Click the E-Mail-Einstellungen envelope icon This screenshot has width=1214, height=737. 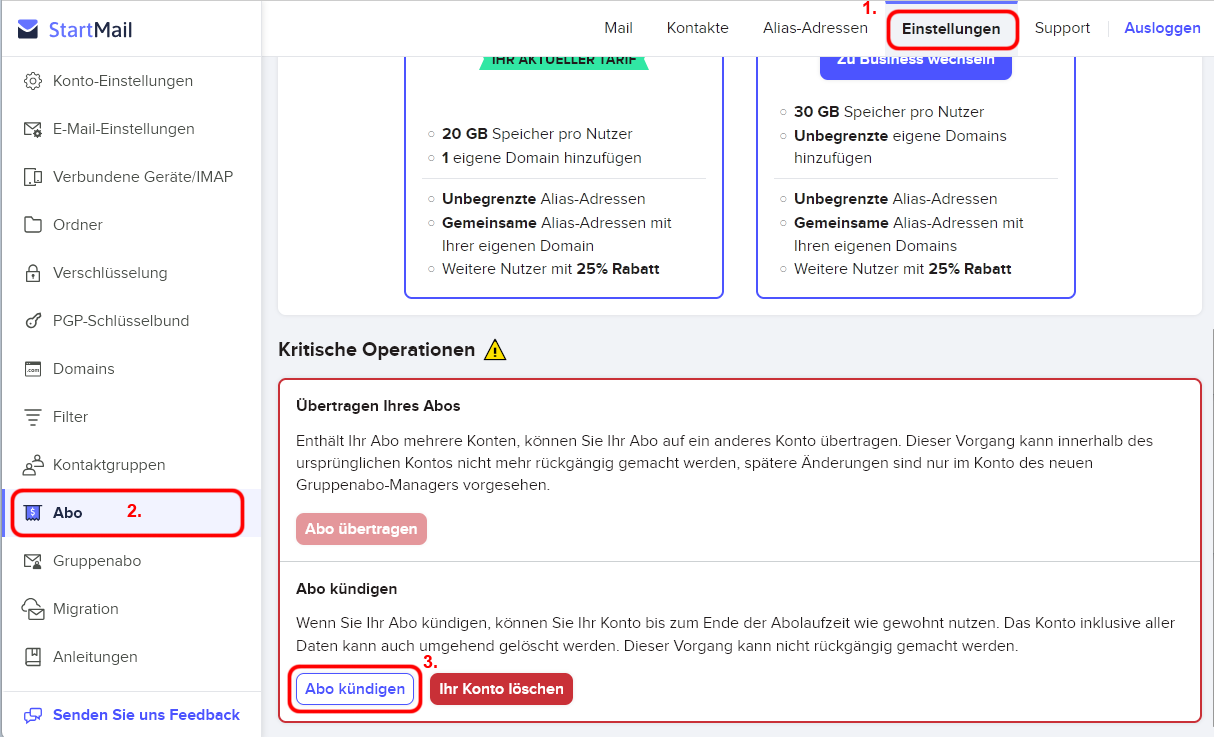pos(33,129)
